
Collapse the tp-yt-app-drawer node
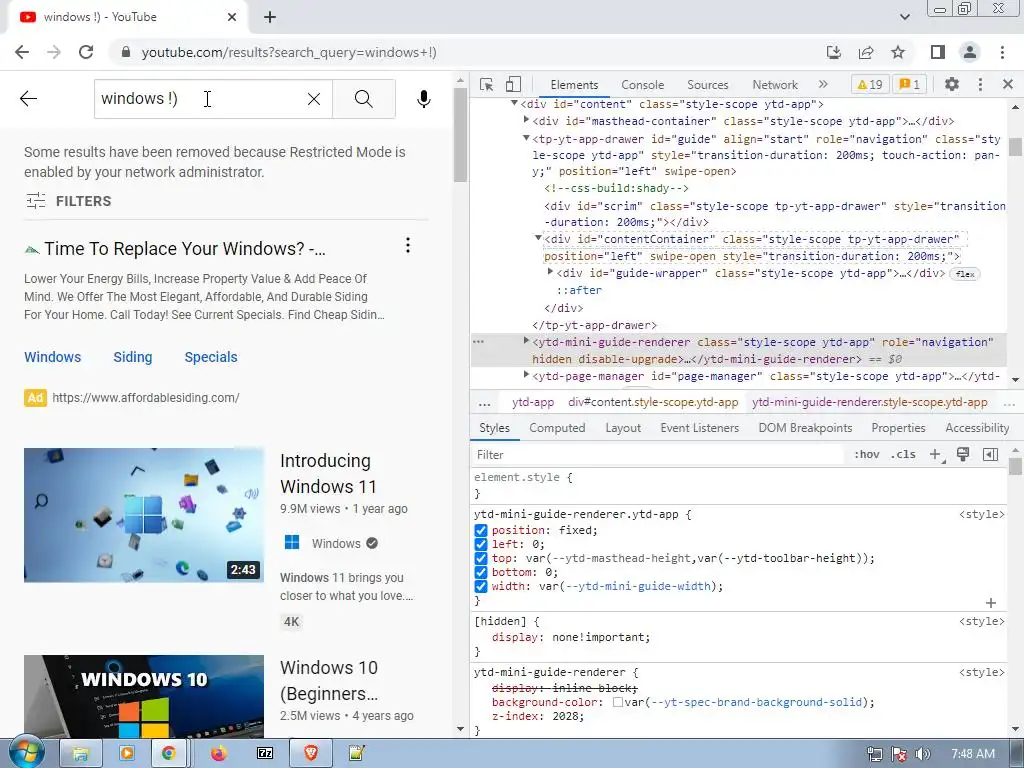pos(526,138)
